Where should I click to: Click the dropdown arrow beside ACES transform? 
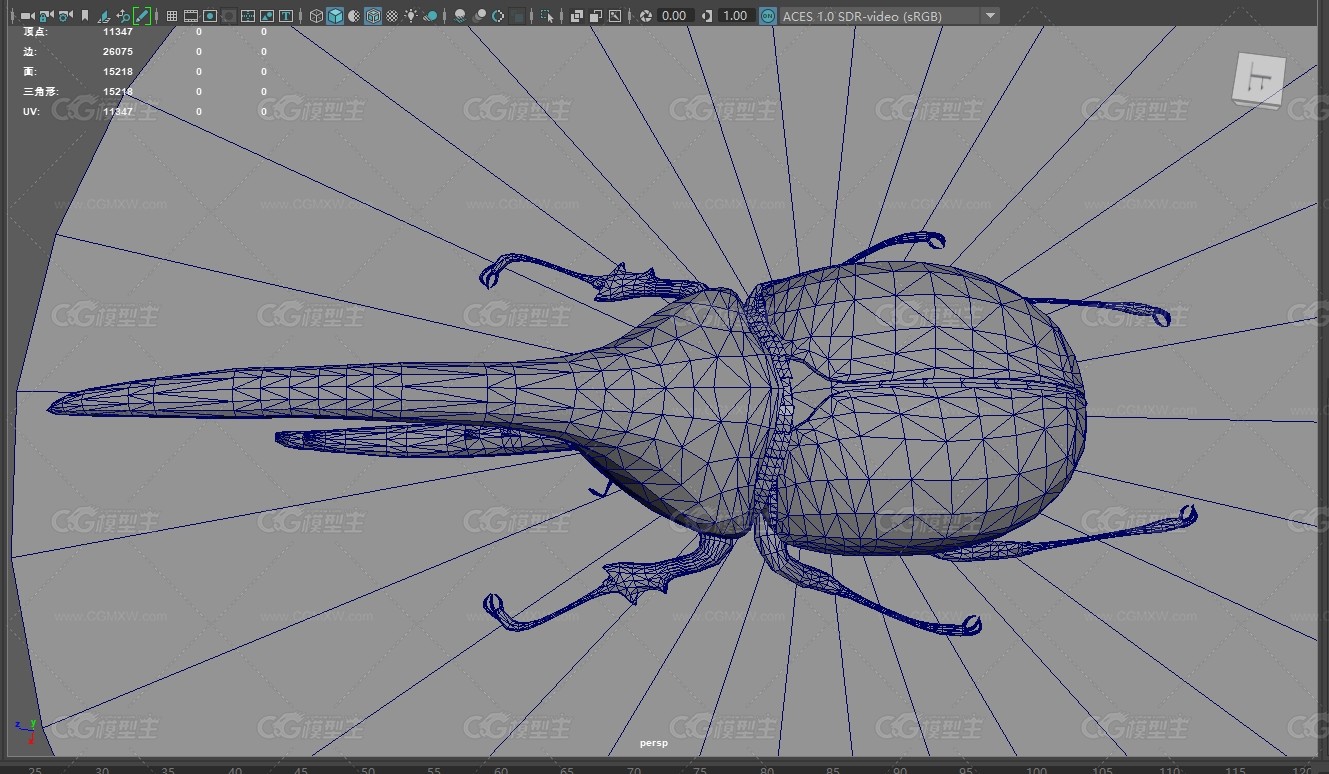tap(990, 16)
